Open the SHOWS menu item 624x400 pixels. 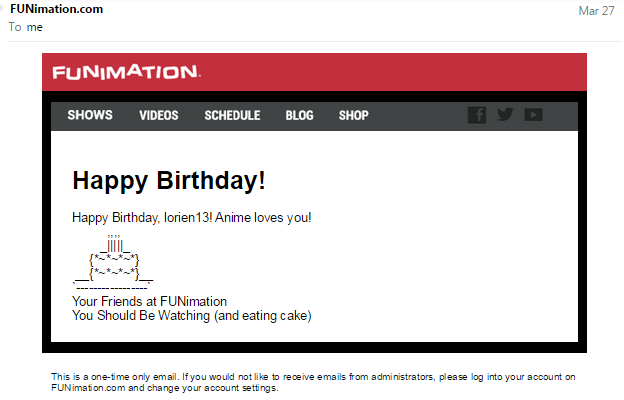click(x=90, y=116)
